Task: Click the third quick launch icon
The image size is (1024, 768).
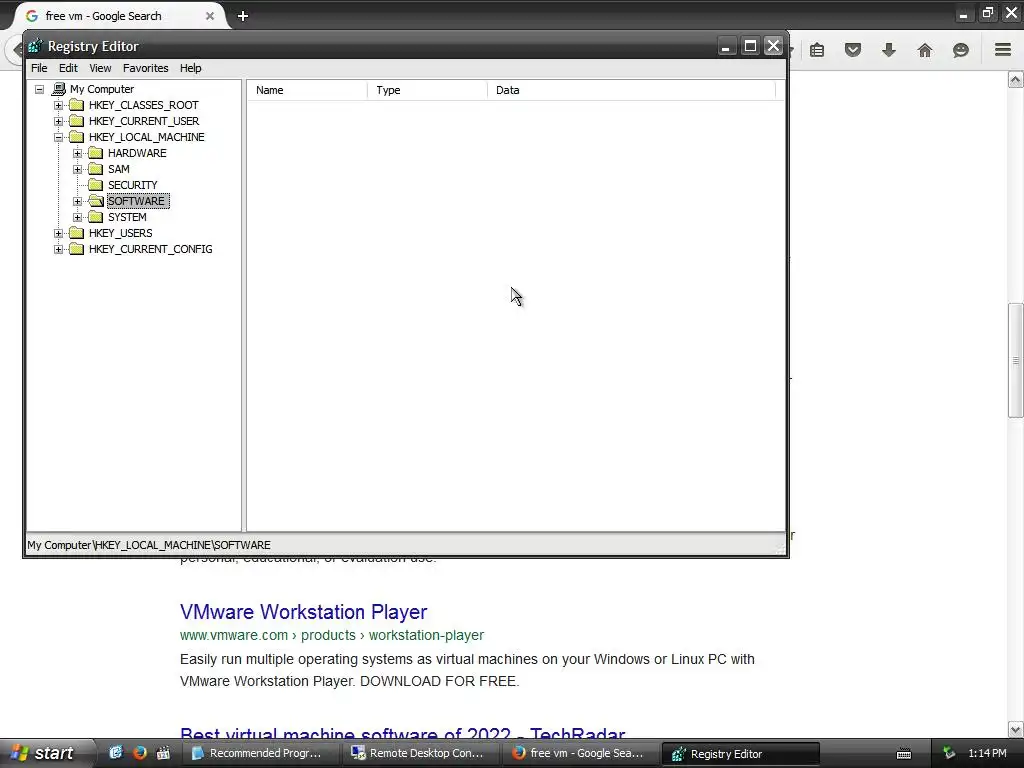Action: [x=163, y=753]
